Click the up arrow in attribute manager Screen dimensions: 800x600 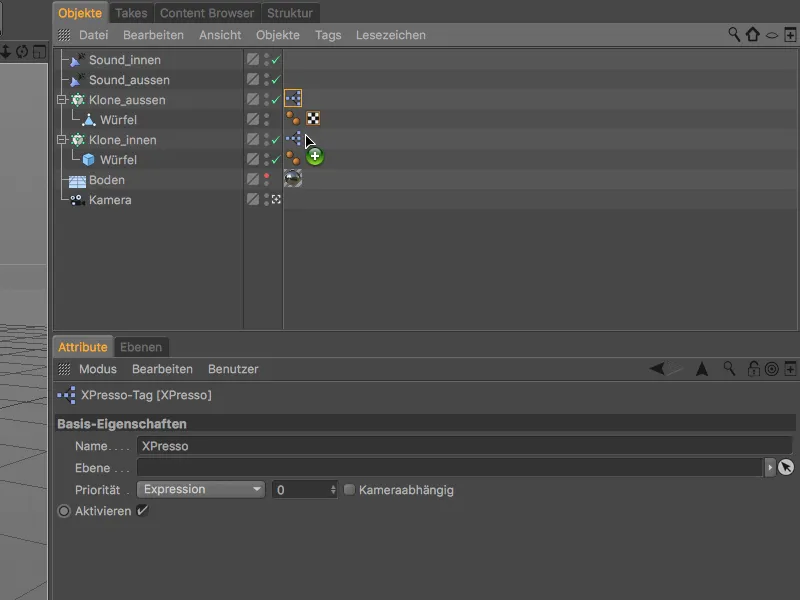pyautogui.click(x=702, y=368)
